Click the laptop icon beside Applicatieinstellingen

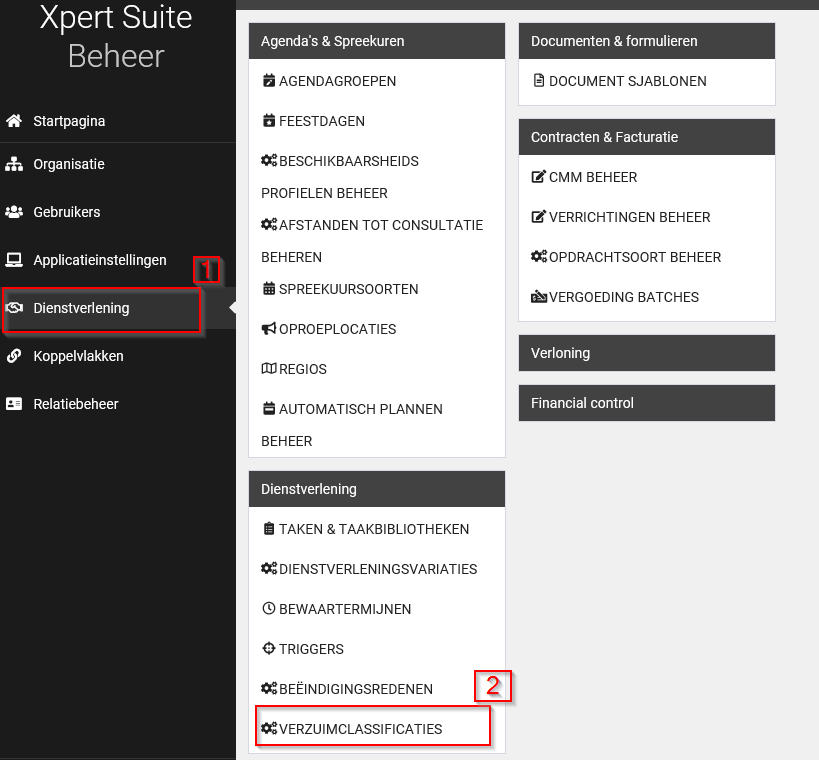[x=14, y=260]
